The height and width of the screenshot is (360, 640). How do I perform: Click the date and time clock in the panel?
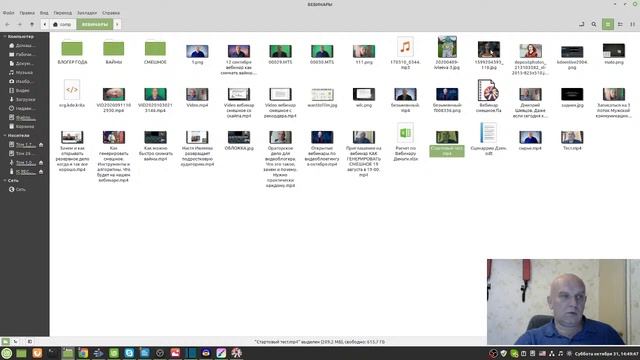pyautogui.click(x=607, y=353)
